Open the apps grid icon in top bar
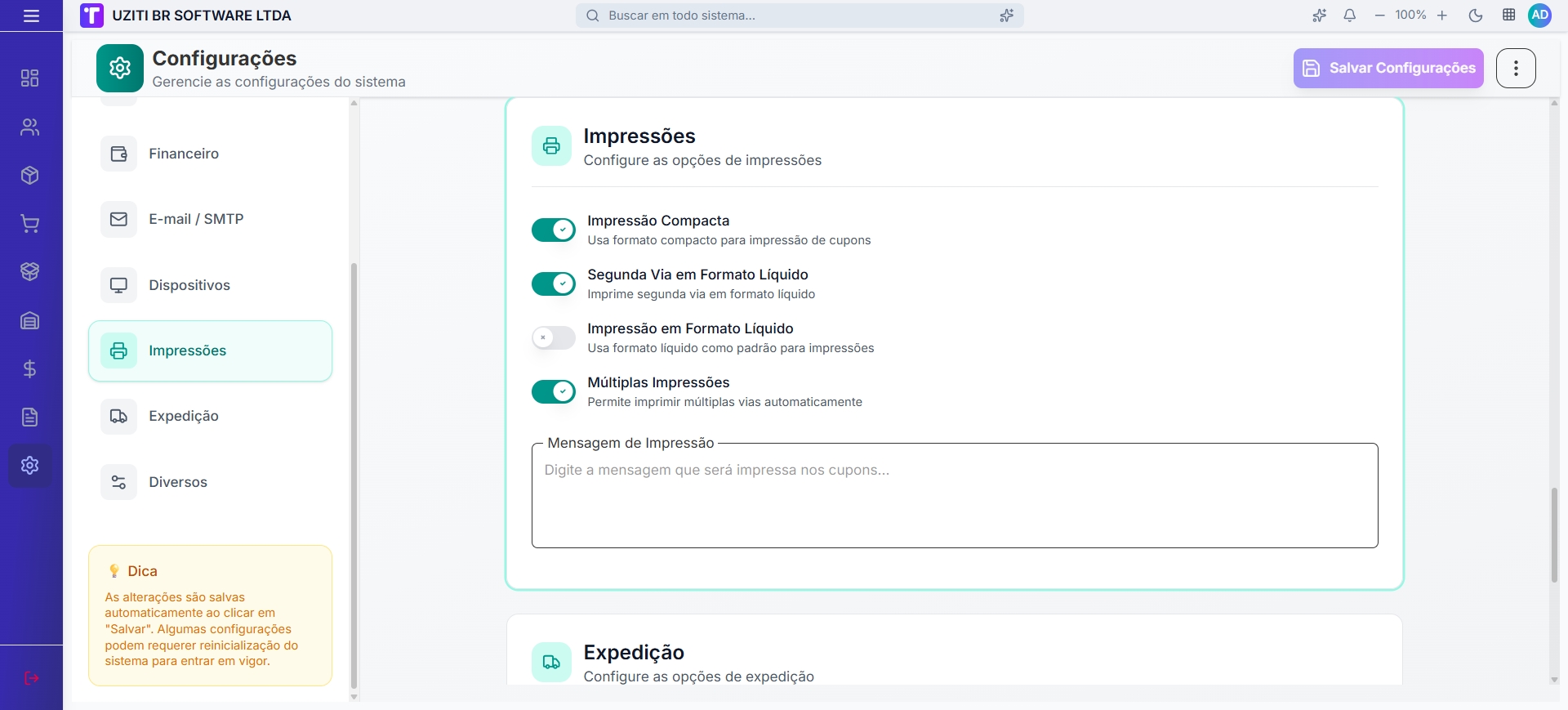The image size is (1568, 710). pos(1509,16)
